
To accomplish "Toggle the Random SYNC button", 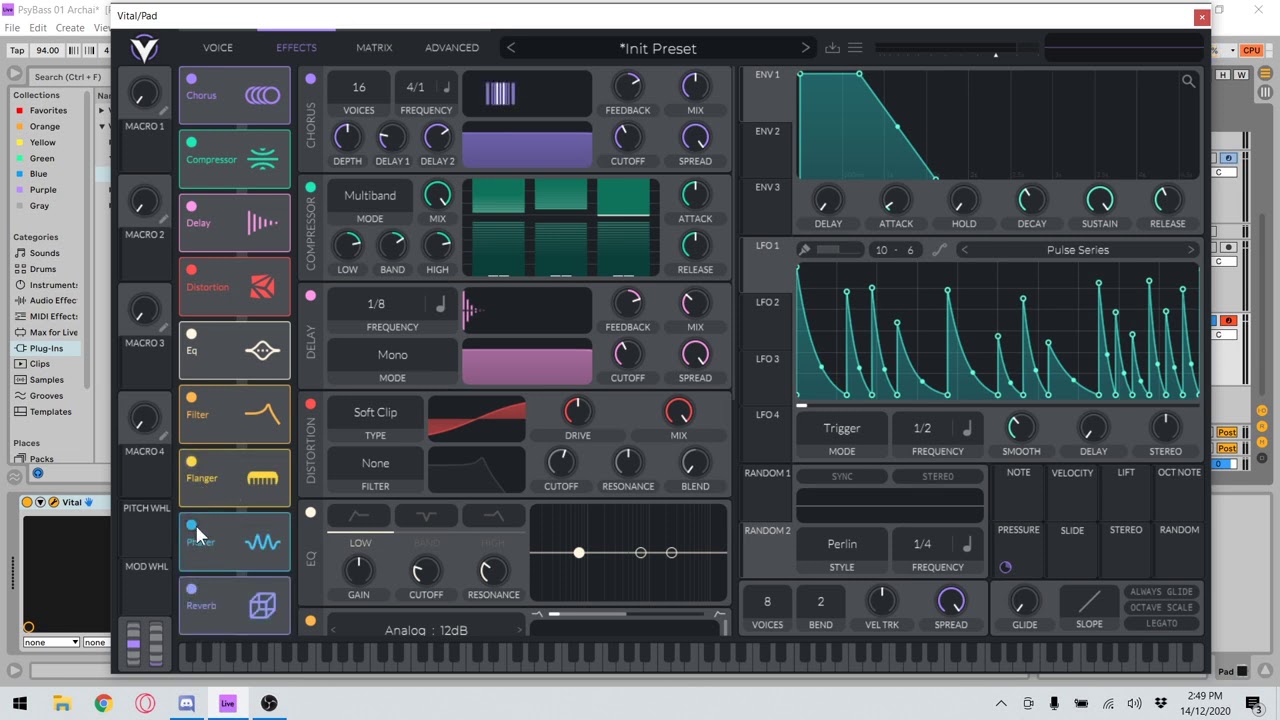I will 842,477.
